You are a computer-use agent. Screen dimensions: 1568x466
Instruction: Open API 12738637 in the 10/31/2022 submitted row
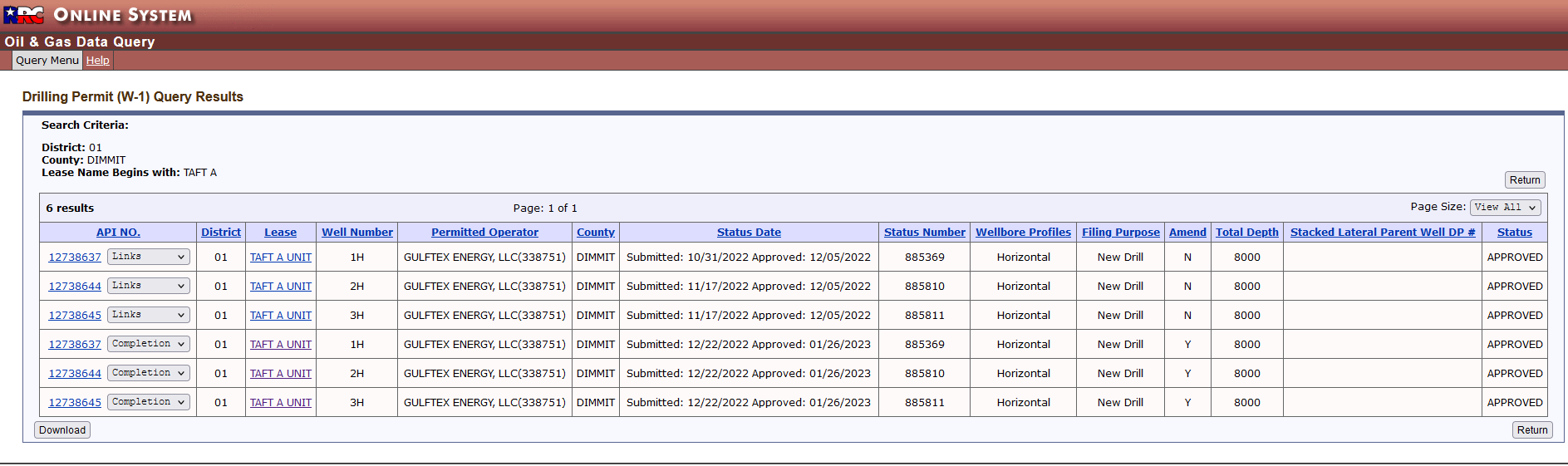click(x=75, y=258)
